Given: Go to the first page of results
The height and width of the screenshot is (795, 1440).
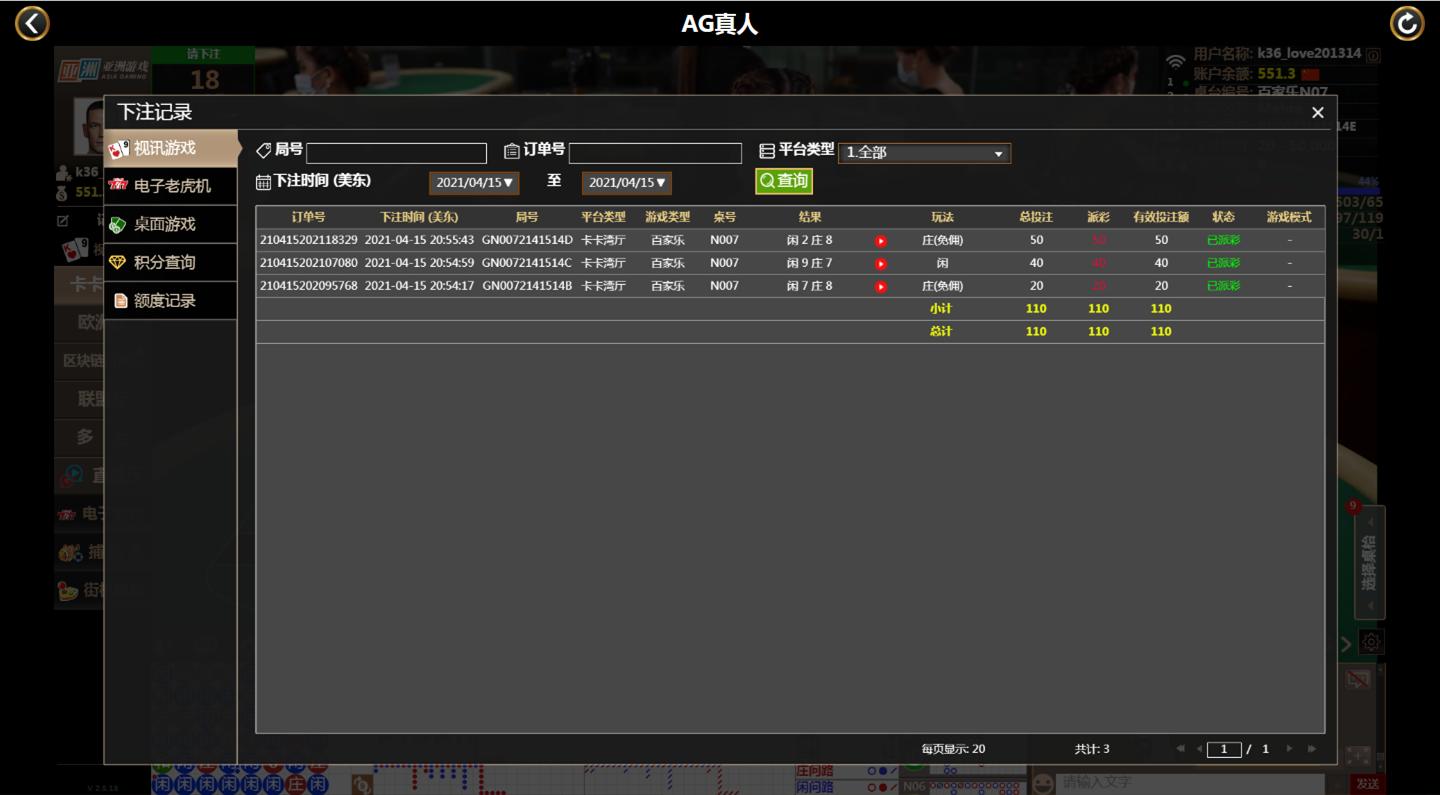Looking at the screenshot, I should [x=1181, y=749].
